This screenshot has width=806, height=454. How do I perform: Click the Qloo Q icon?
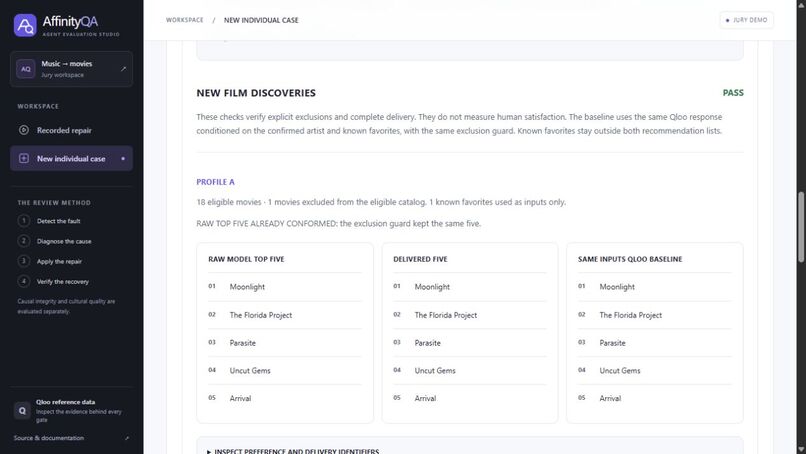[22, 410]
